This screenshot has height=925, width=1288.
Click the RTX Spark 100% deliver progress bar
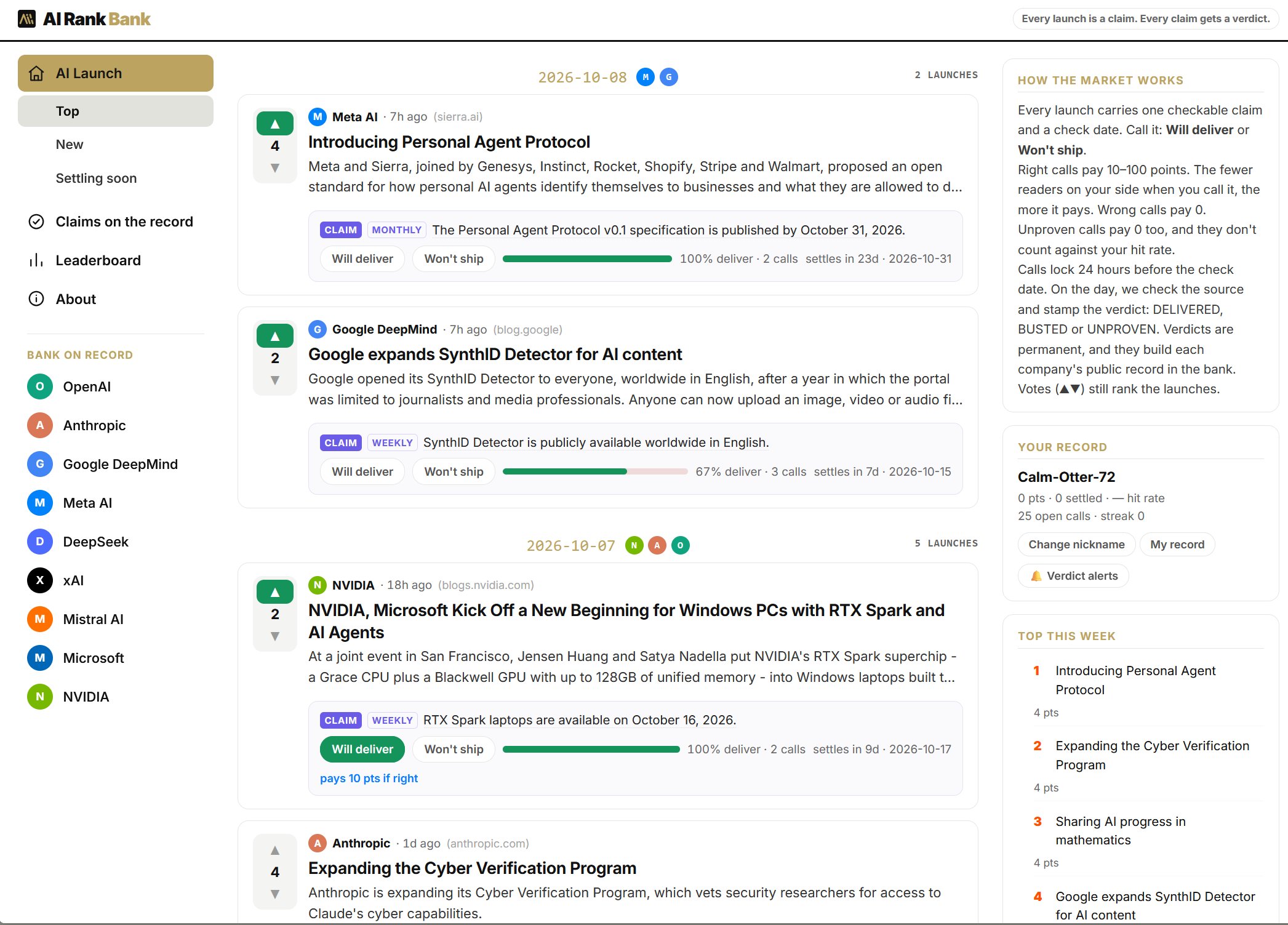(591, 749)
